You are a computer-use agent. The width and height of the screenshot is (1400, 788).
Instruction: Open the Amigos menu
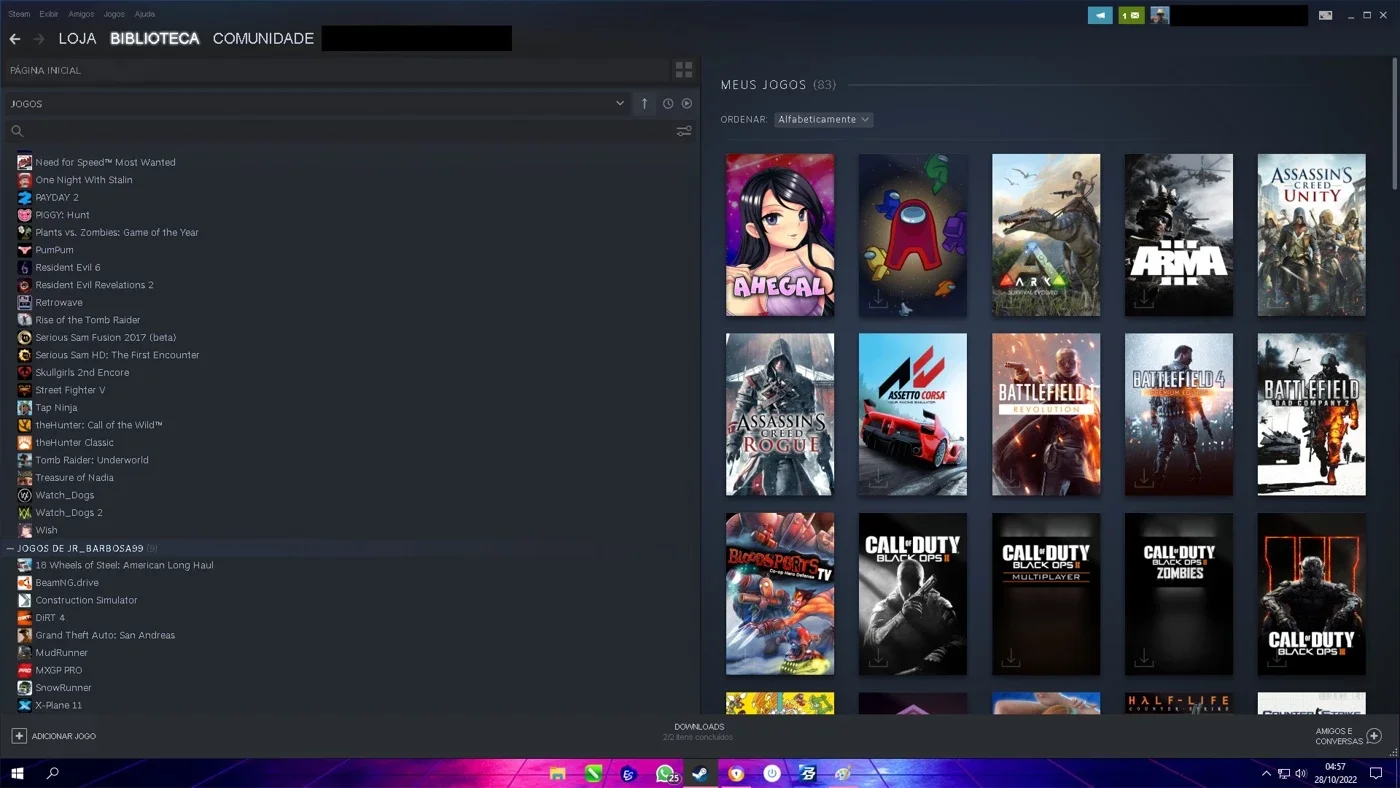[81, 14]
